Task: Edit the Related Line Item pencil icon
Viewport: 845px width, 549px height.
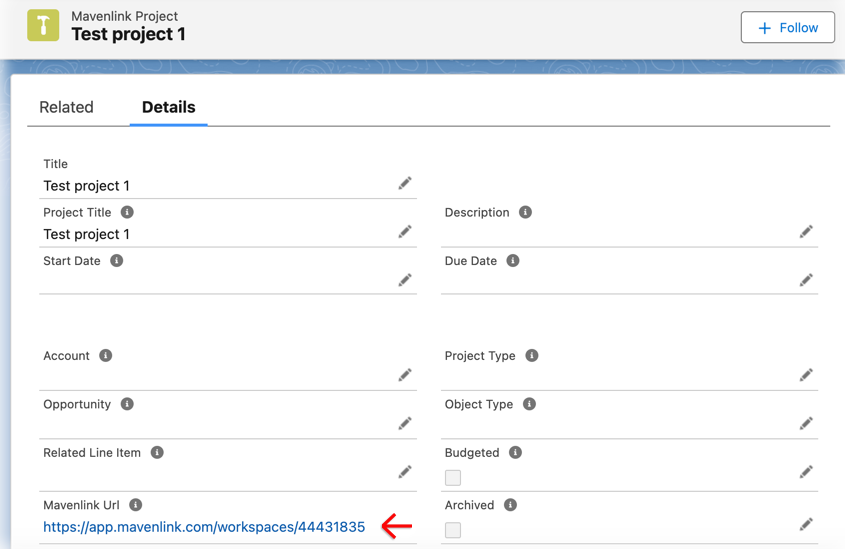Action: point(405,472)
